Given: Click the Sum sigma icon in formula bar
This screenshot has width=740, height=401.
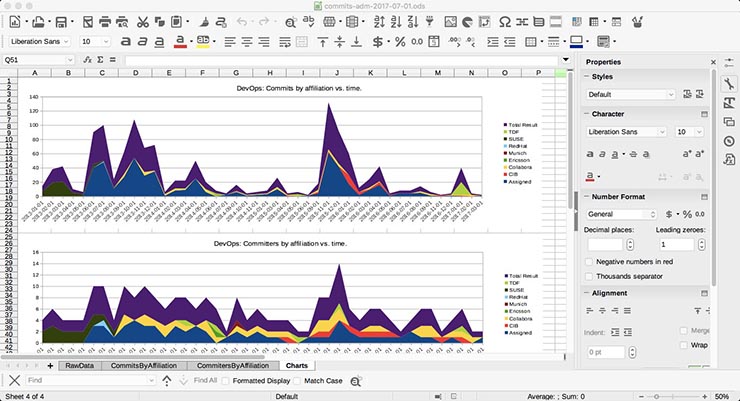Looking at the screenshot, I should (100, 60).
